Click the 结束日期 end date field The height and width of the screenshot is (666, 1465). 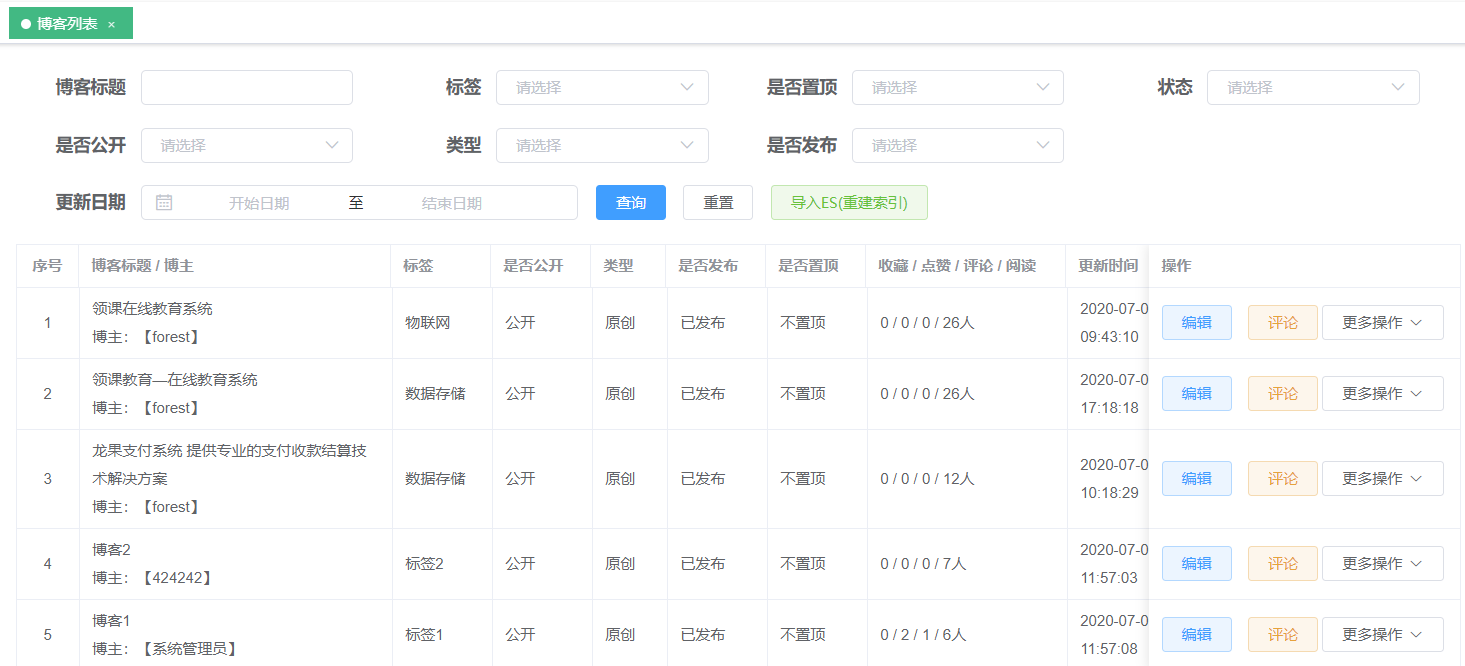pyautogui.click(x=452, y=203)
